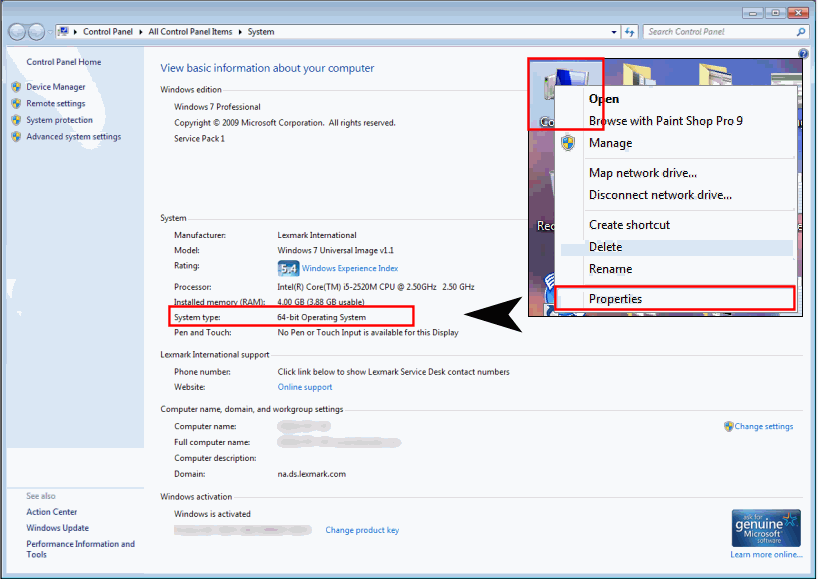Click the Windows 7 Professional text
Viewport: 818px width, 579px height.
pos(217,107)
